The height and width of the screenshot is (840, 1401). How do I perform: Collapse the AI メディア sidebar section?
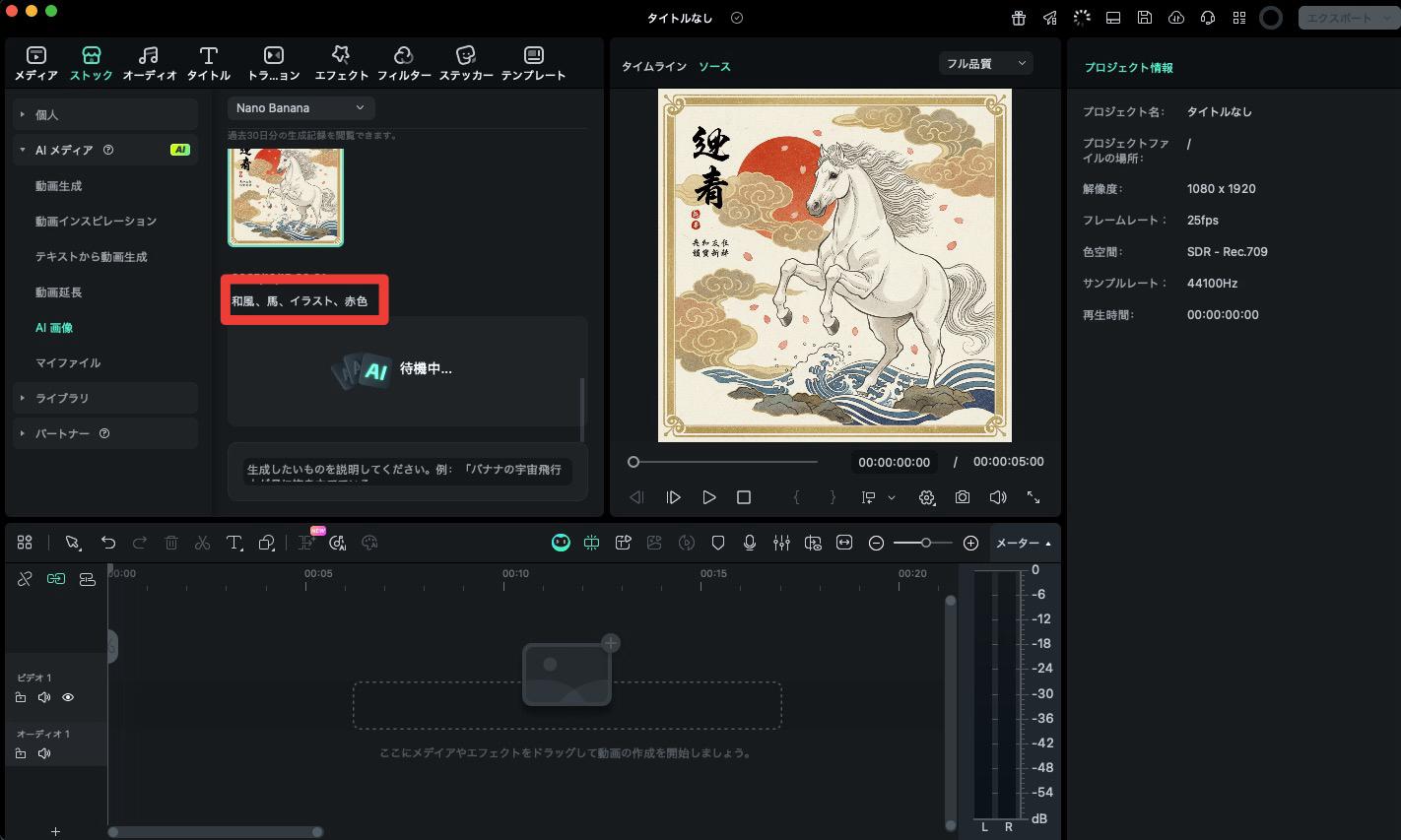point(22,150)
